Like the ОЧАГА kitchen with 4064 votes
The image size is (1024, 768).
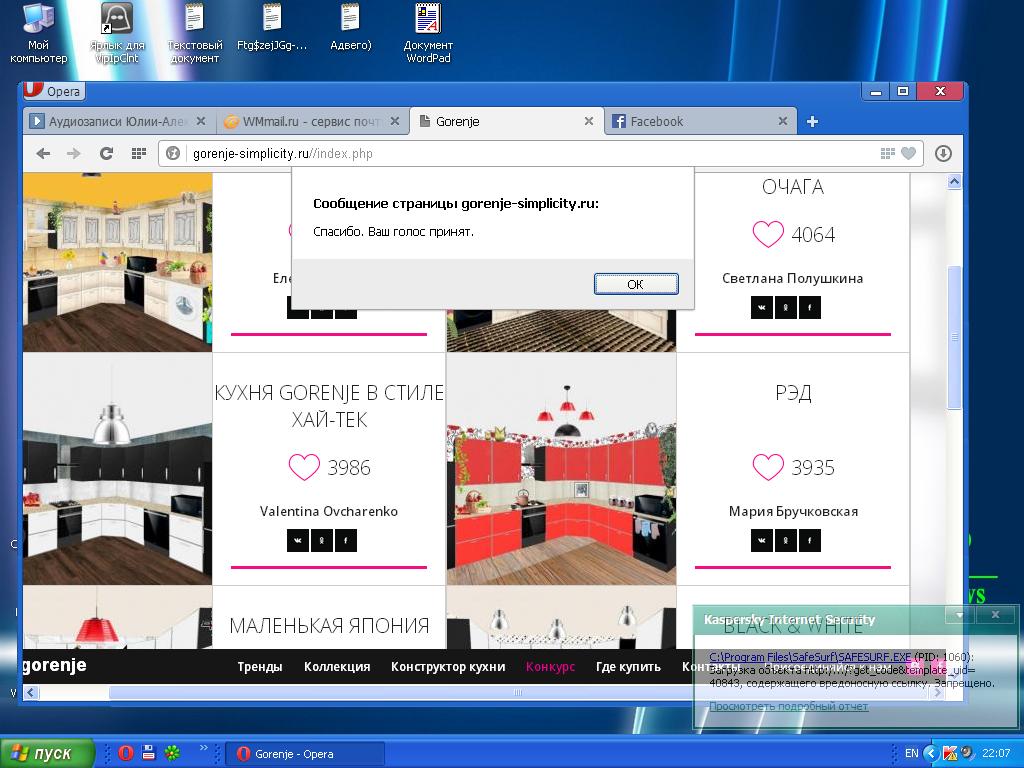point(768,234)
